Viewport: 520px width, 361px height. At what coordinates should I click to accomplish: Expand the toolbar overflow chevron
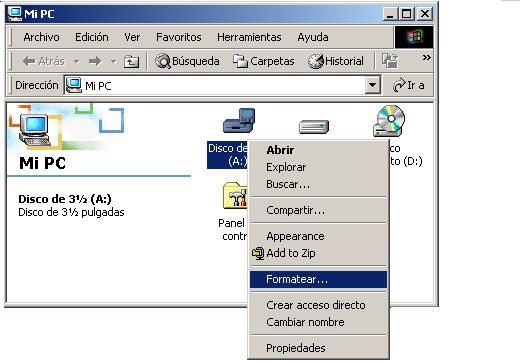(x=426, y=58)
